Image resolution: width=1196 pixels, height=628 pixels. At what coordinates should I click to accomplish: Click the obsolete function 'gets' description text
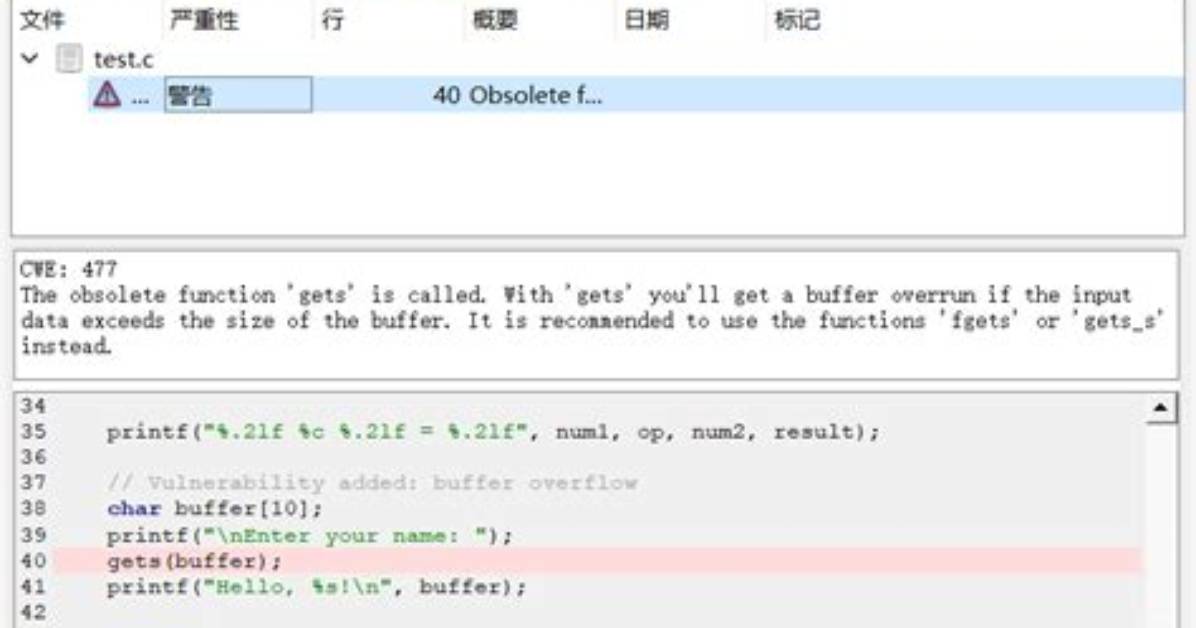pos(592,320)
